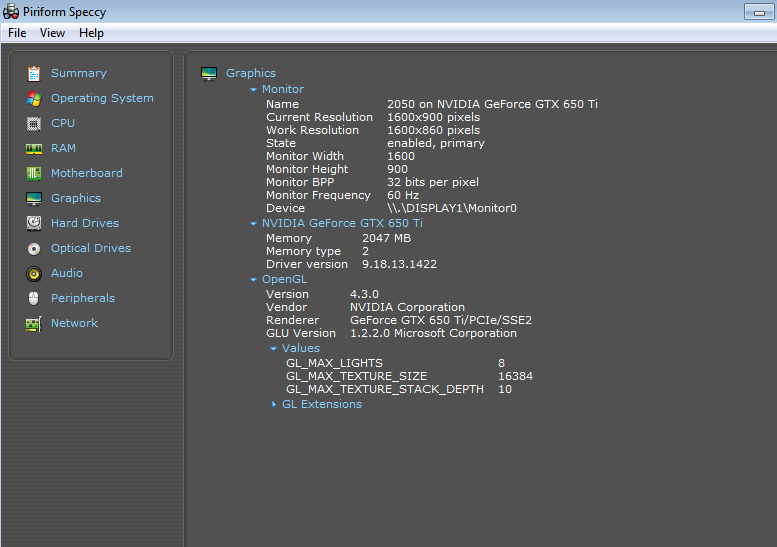777x547 pixels.
Task: Click the monitor icon beside Graphics heading
Action: click(209, 73)
